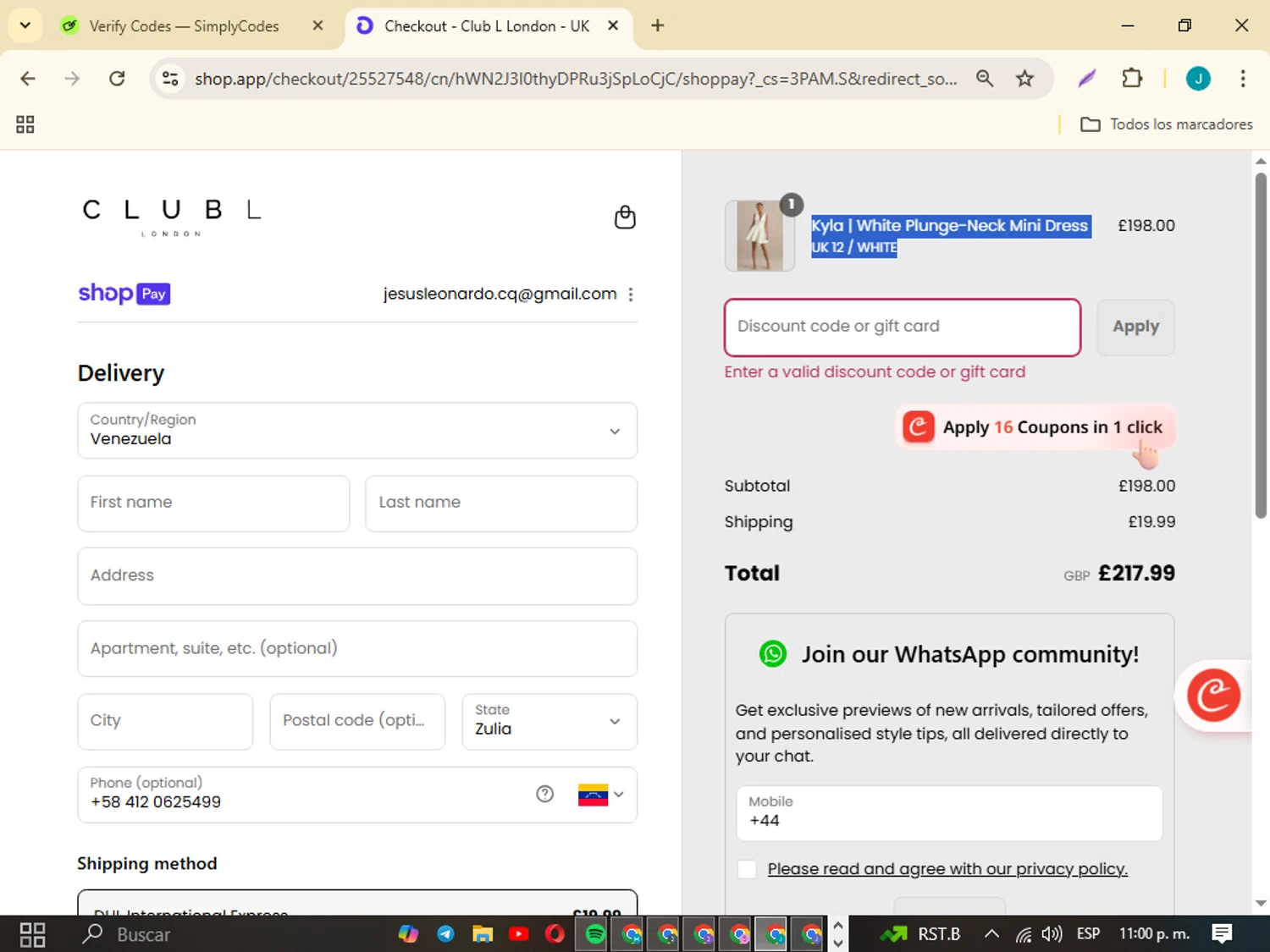Focus the Apartment, suite field
The height and width of the screenshot is (952, 1270).
coord(357,649)
